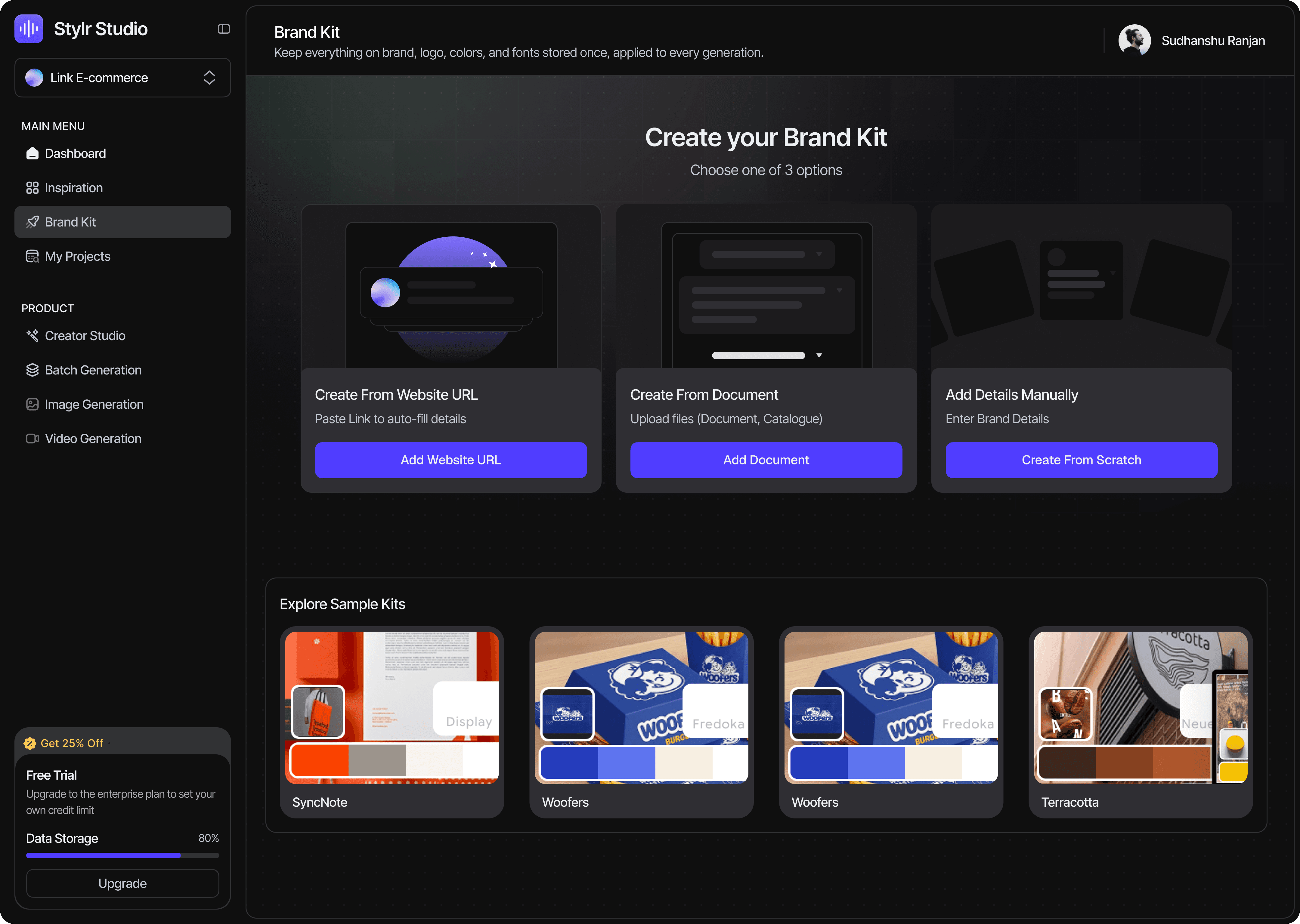Open My Projects from the sidebar

(122, 256)
